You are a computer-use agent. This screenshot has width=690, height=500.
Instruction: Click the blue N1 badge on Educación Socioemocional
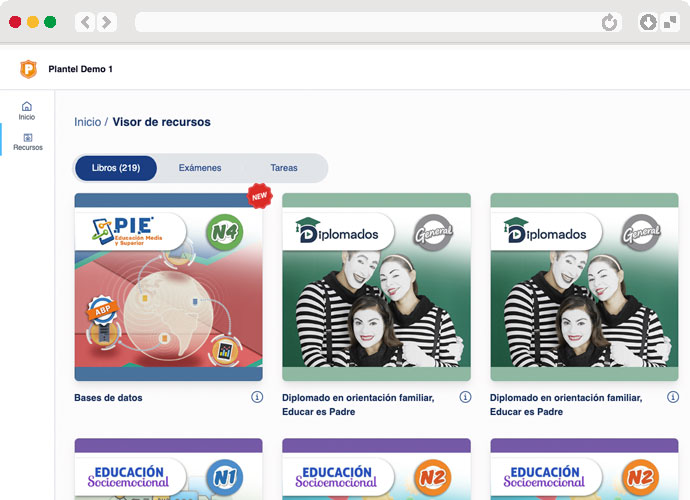pyautogui.click(x=225, y=478)
